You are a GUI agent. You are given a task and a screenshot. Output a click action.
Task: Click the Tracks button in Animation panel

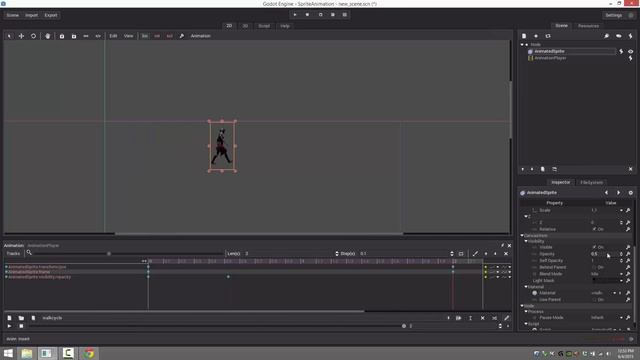point(13,253)
